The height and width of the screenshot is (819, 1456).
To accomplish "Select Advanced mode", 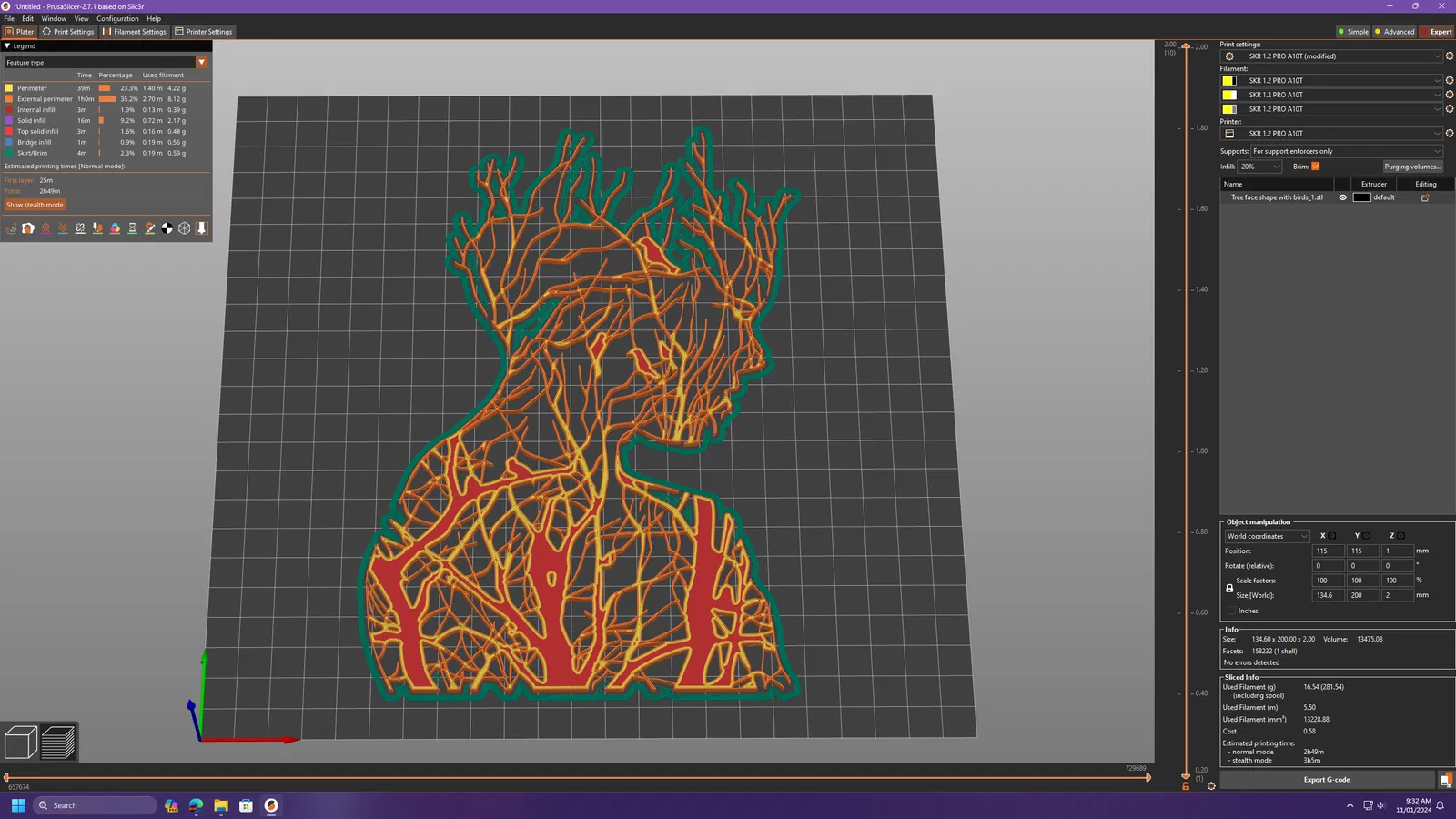I will (1394, 32).
